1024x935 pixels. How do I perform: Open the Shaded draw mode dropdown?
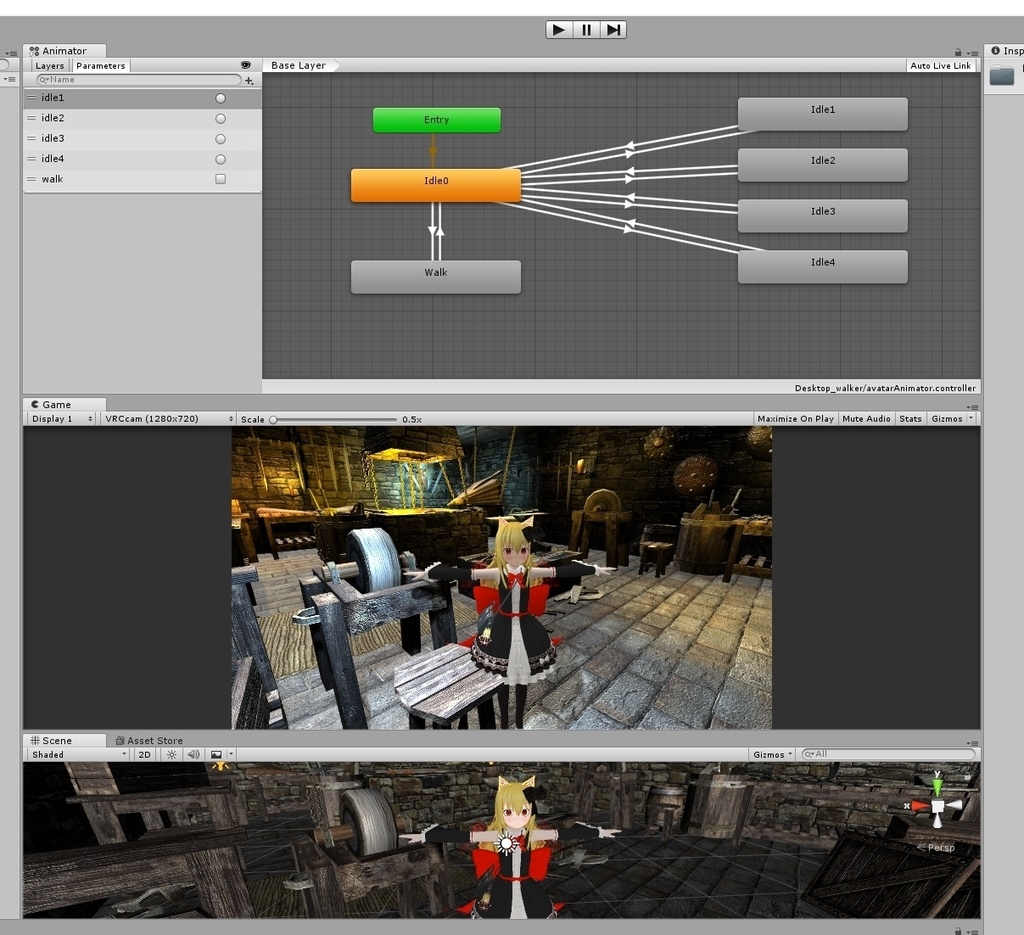[x=78, y=754]
